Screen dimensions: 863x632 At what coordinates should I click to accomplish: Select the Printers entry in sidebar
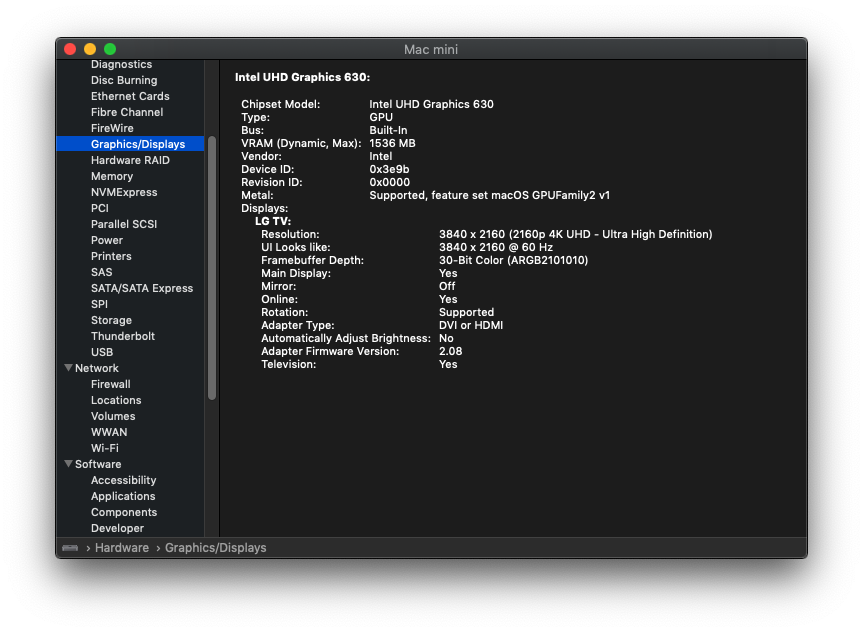click(x=111, y=256)
